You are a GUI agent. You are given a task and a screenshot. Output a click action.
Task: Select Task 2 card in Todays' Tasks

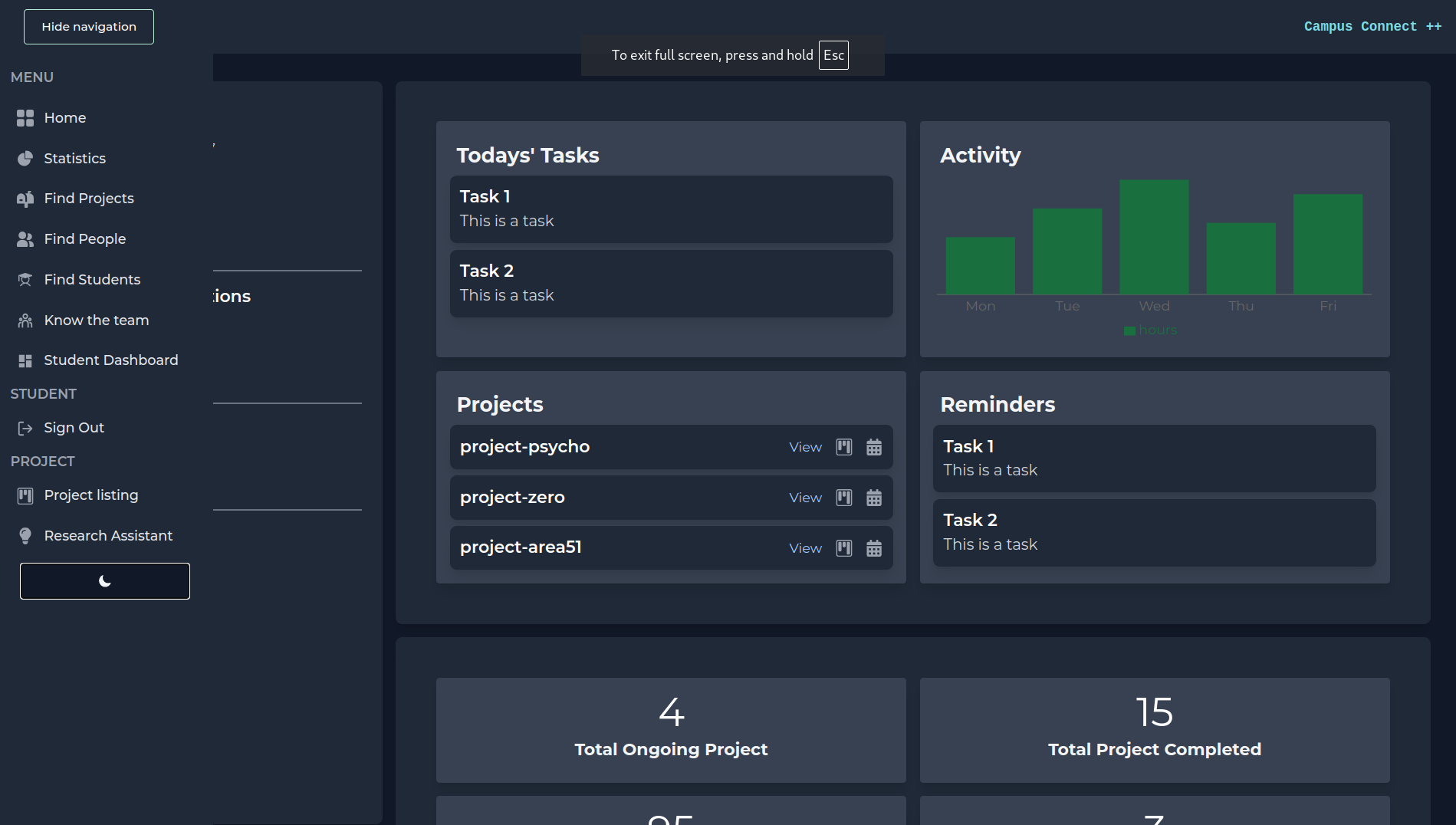[x=672, y=284]
